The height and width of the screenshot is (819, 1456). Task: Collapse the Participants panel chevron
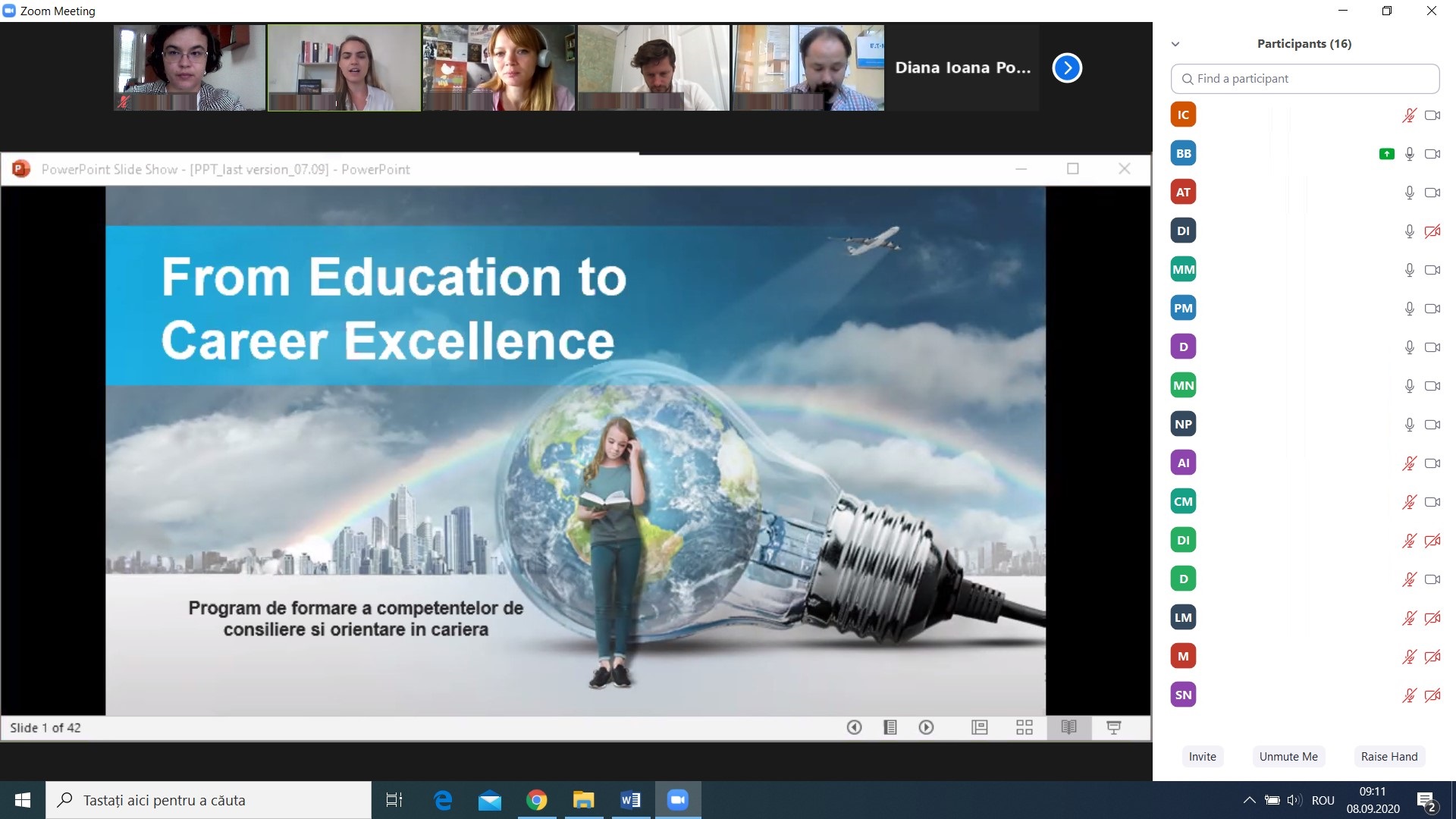click(x=1175, y=44)
